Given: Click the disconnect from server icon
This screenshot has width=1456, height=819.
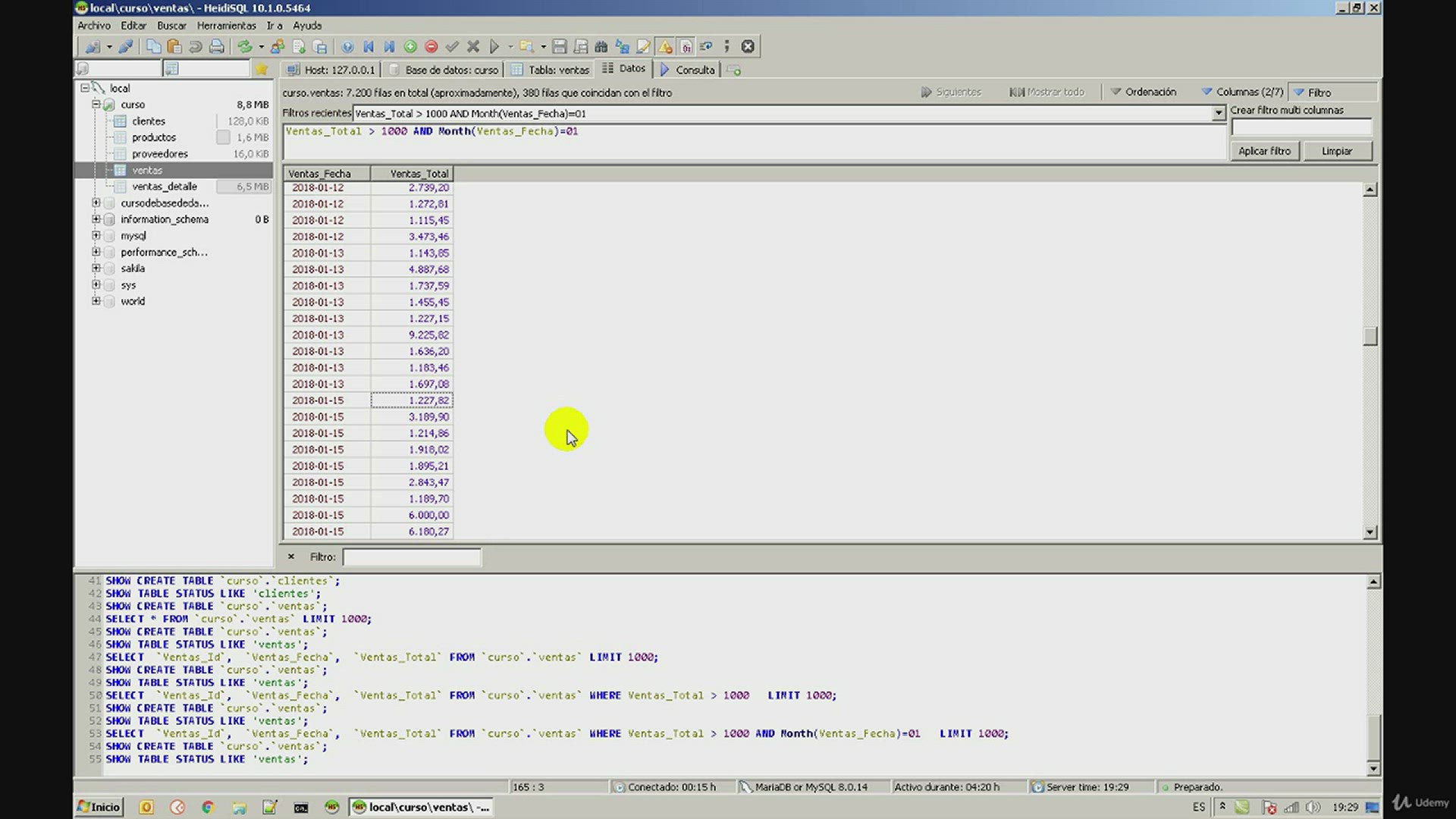Looking at the screenshot, I should click(x=126, y=46).
